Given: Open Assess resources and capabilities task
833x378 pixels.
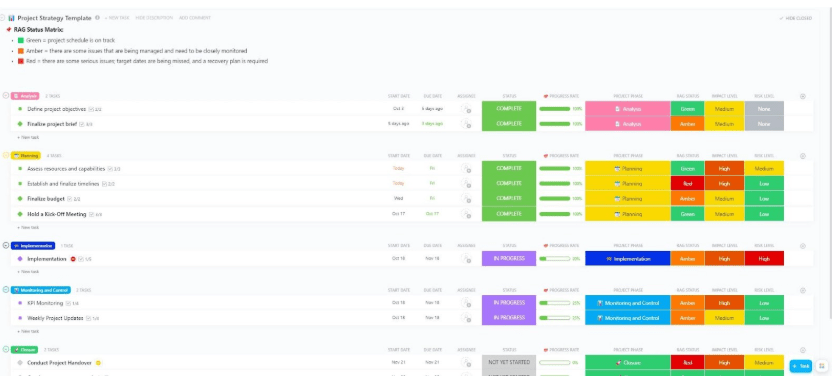Looking at the screenshot, I should (x=66, y=169).
